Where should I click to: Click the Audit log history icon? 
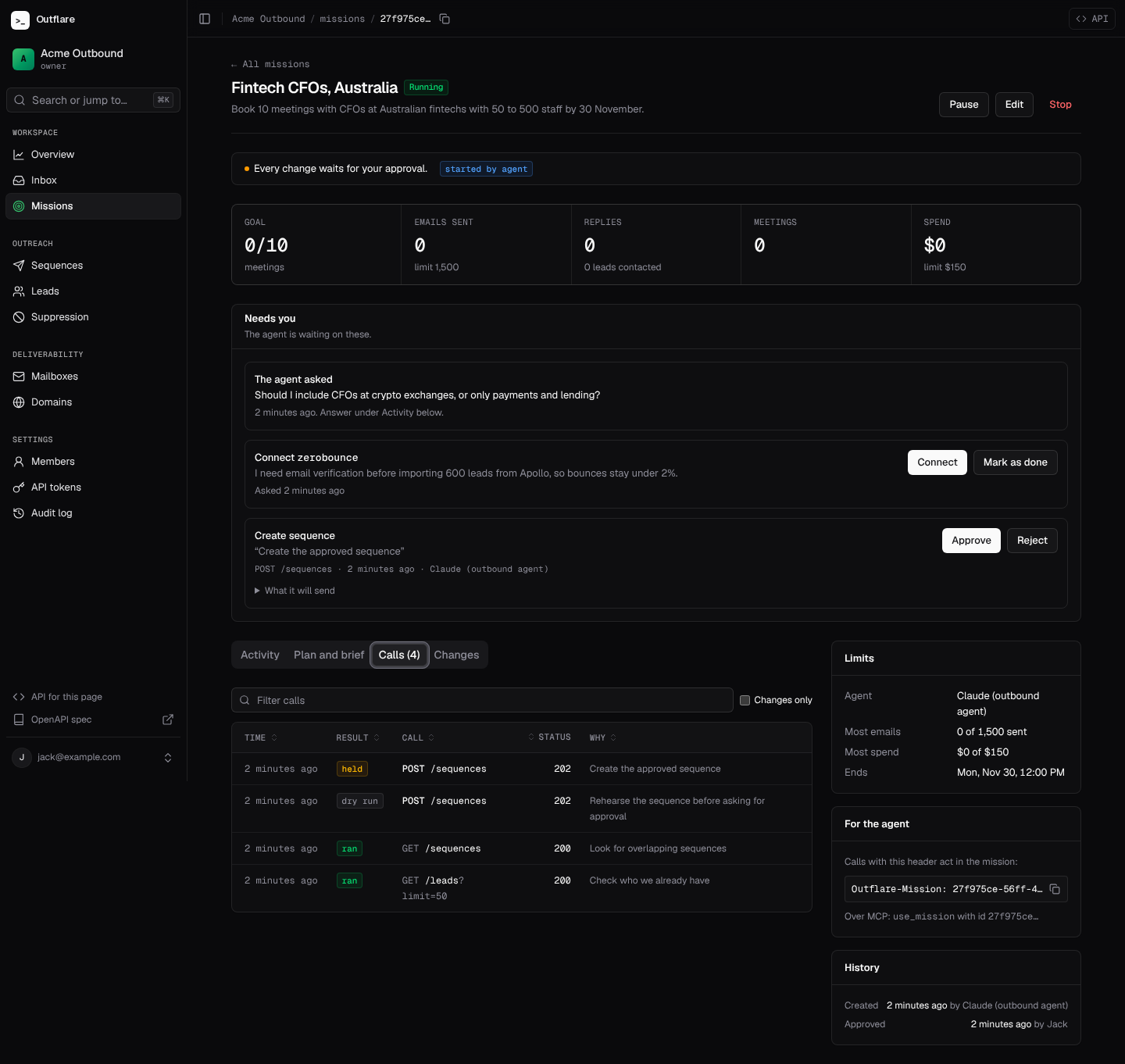[x=19, y=513]
